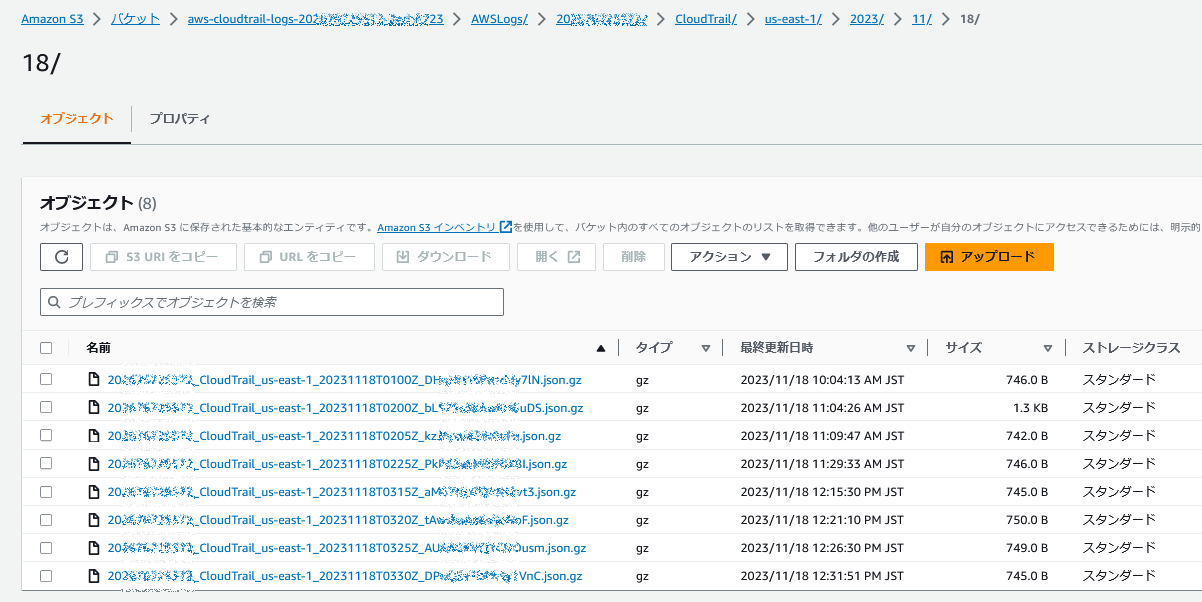1202x602 pixels.
Task: Select checkbox for T0315Z log file
Action: 46,492
